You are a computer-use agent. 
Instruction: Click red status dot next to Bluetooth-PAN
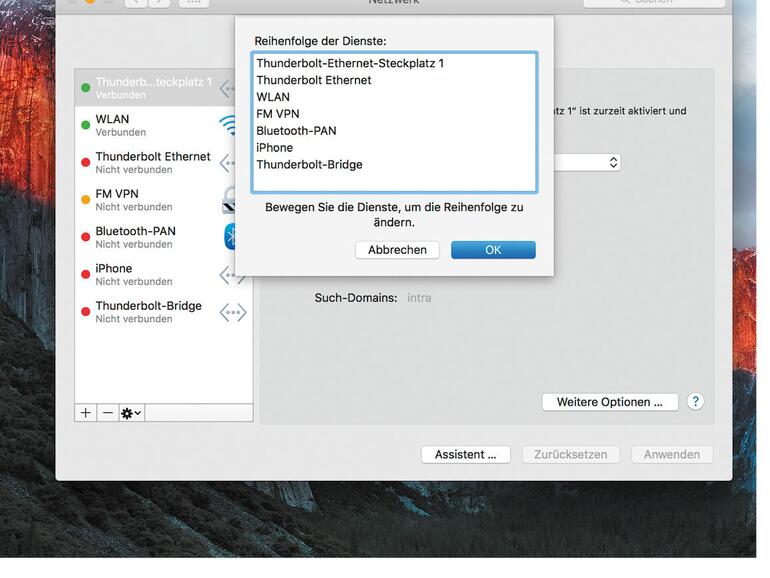point(85,237)
